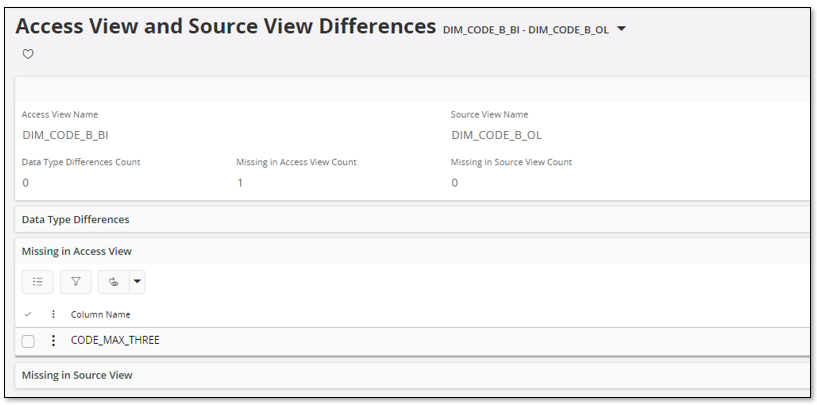The image size is (817, 405).
Task: Expand the Missing in Source View section
Action: coord(77,375)
